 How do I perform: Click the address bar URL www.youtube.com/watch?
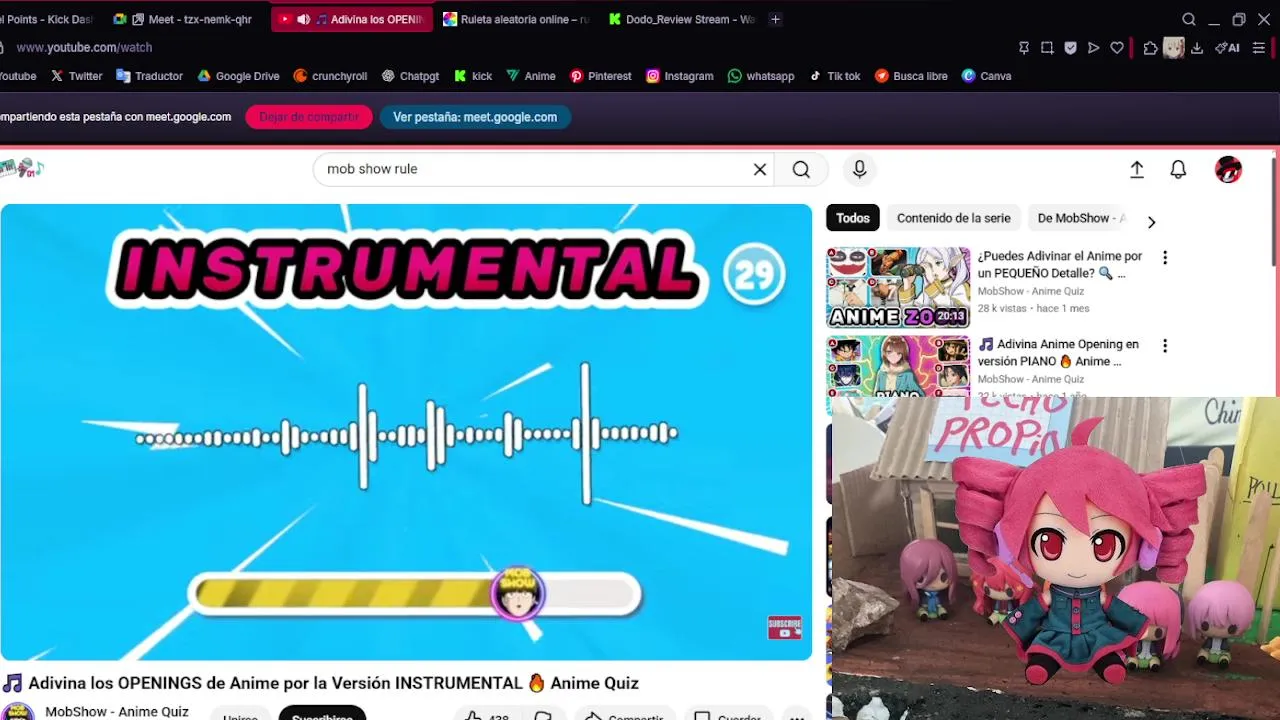[x=84, y=47]
